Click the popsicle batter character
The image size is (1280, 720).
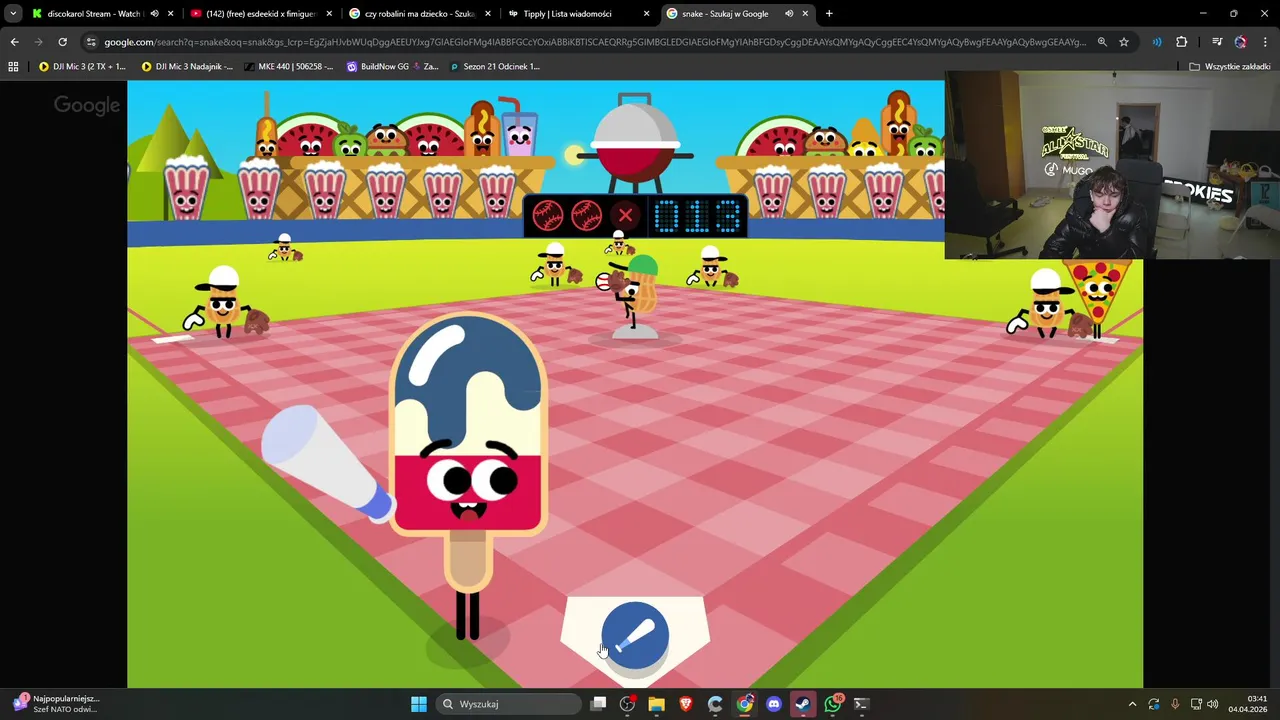[x=468, y=475]
